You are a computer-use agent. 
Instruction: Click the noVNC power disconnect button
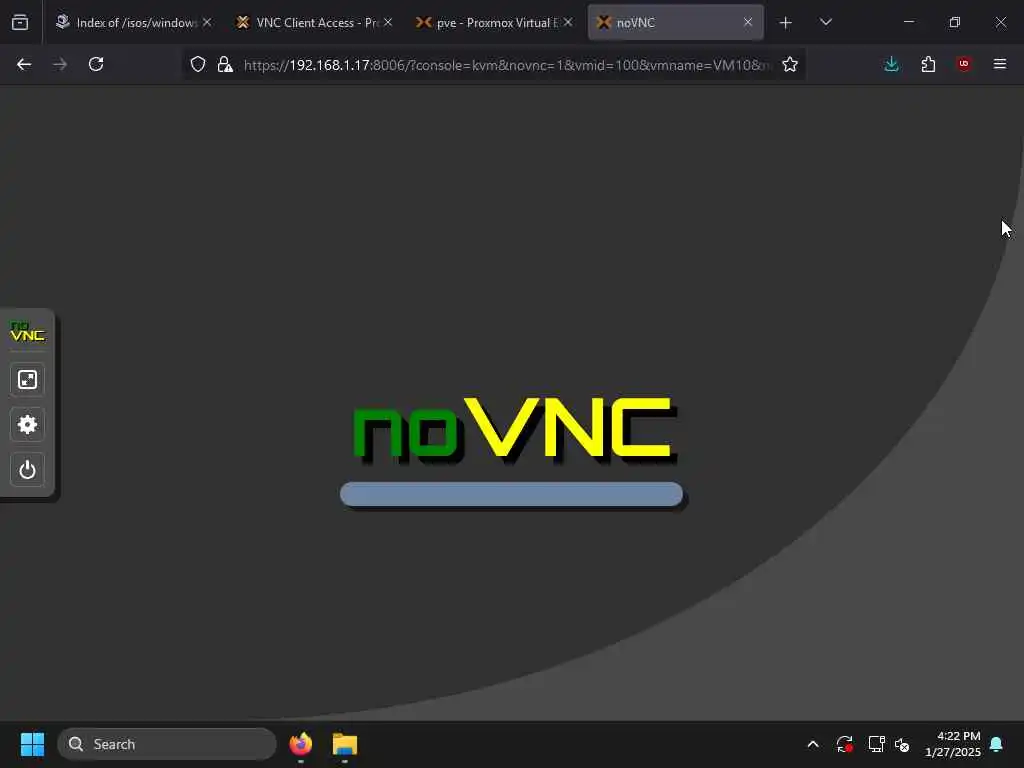click(27, 470)
